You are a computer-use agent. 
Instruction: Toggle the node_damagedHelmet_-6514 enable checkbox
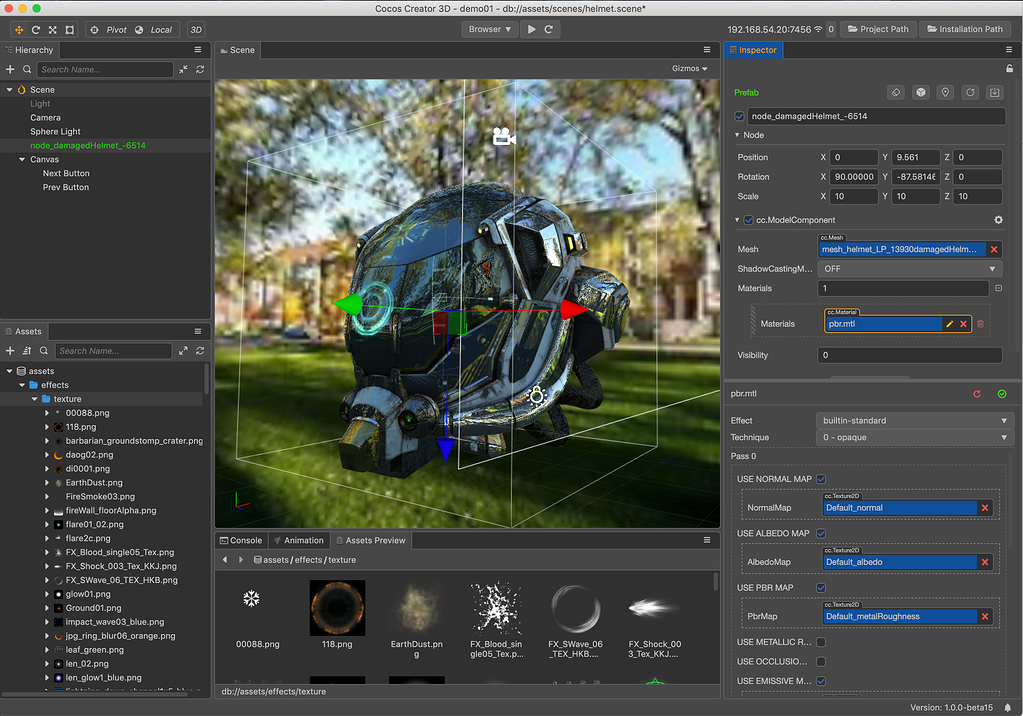pos(737,116)
